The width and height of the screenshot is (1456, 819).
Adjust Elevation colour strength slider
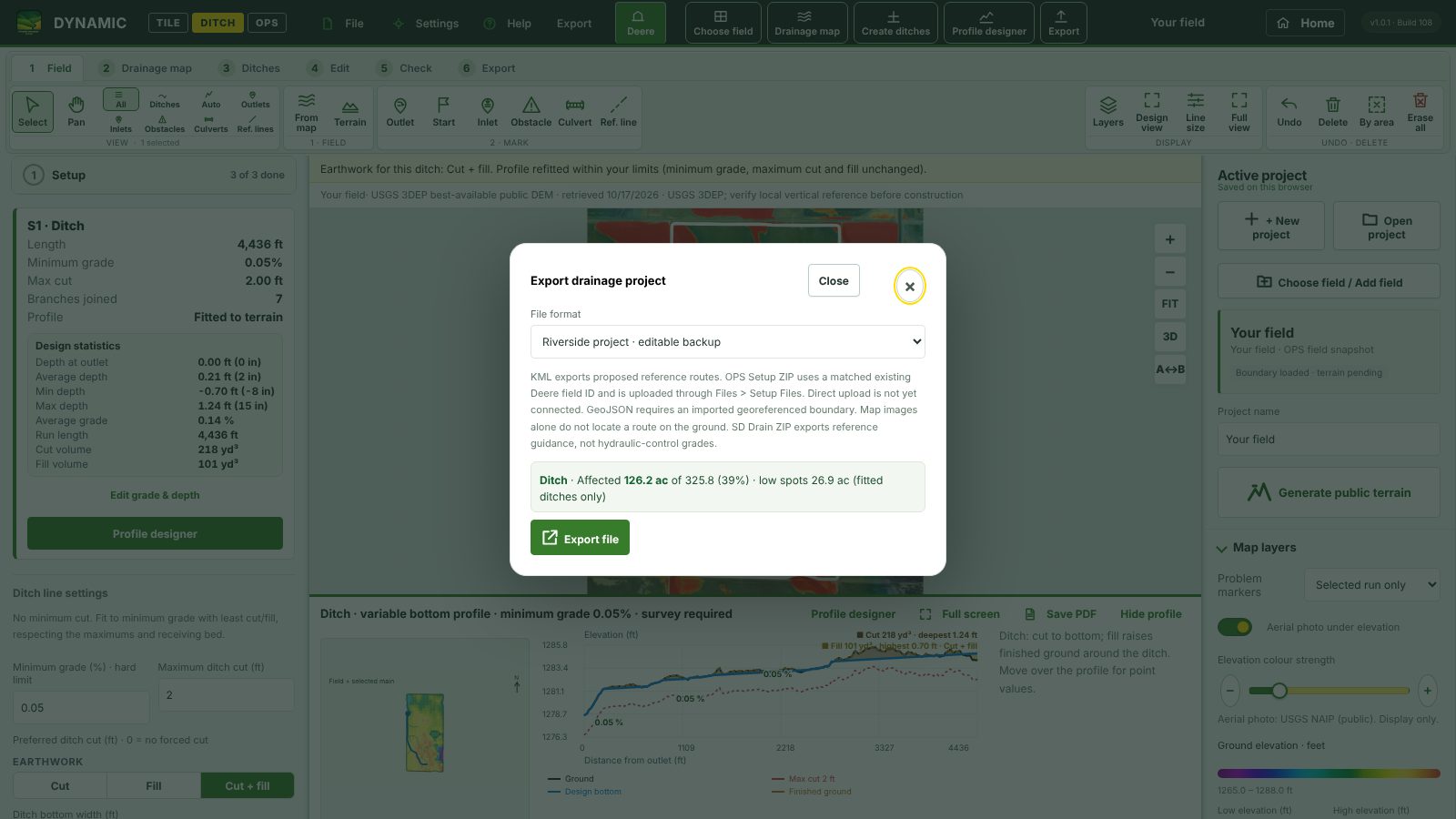(x=1329, y=691)
